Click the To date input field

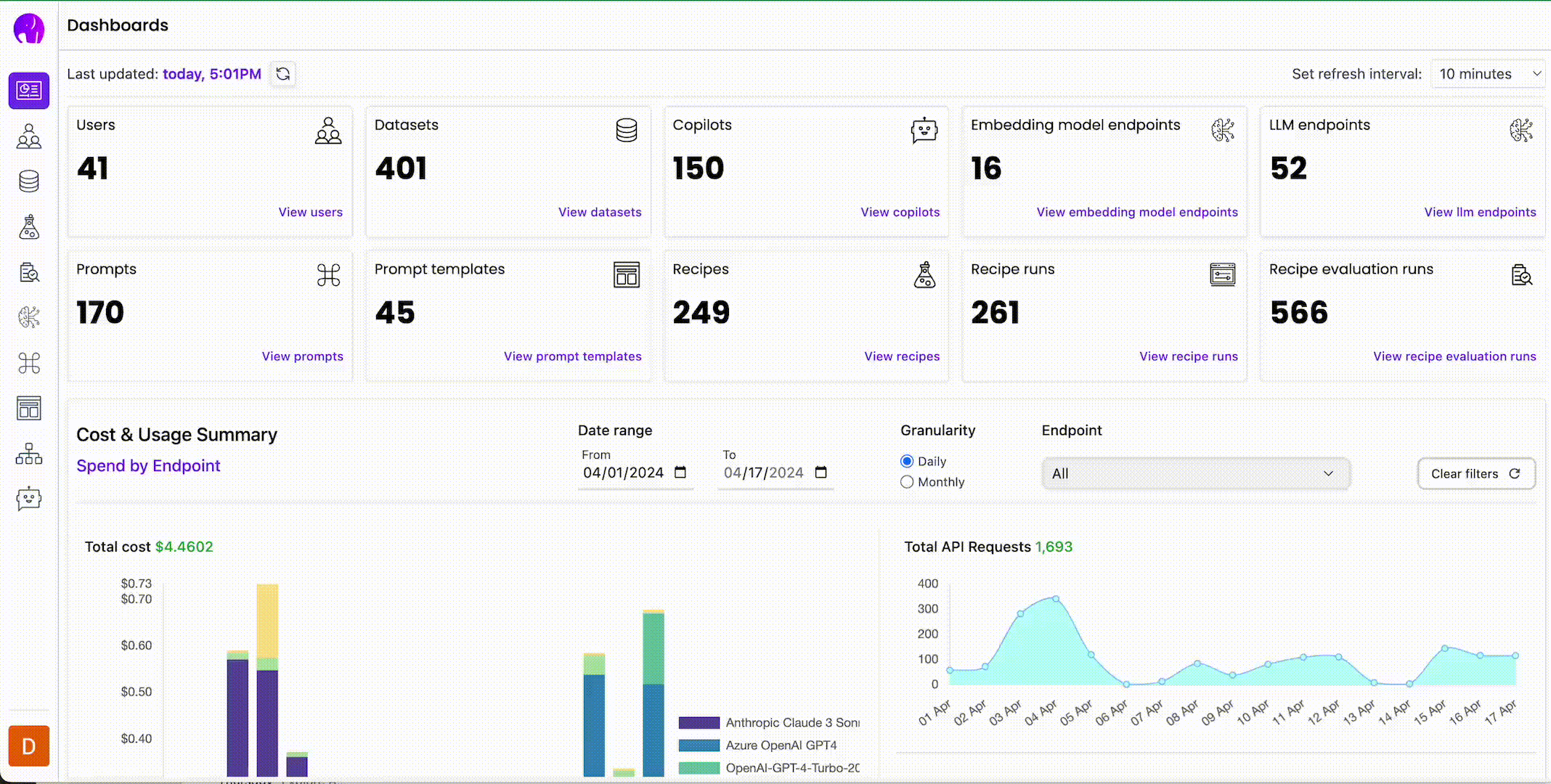[762, 473]
